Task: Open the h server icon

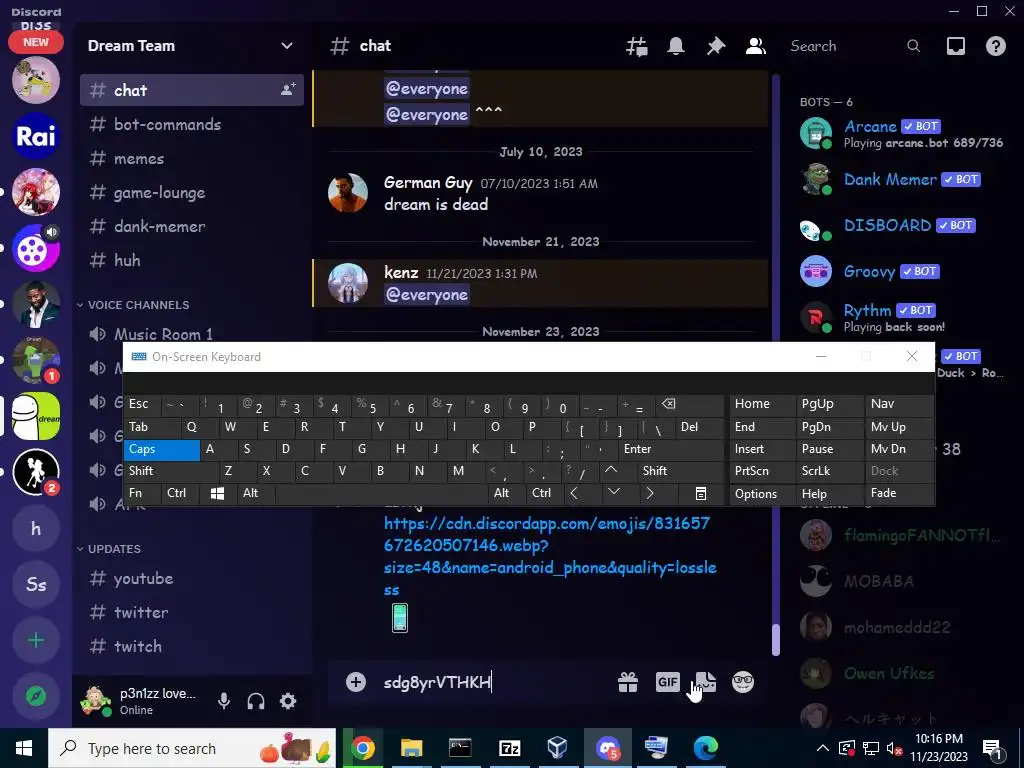Action: pos(36,528)
